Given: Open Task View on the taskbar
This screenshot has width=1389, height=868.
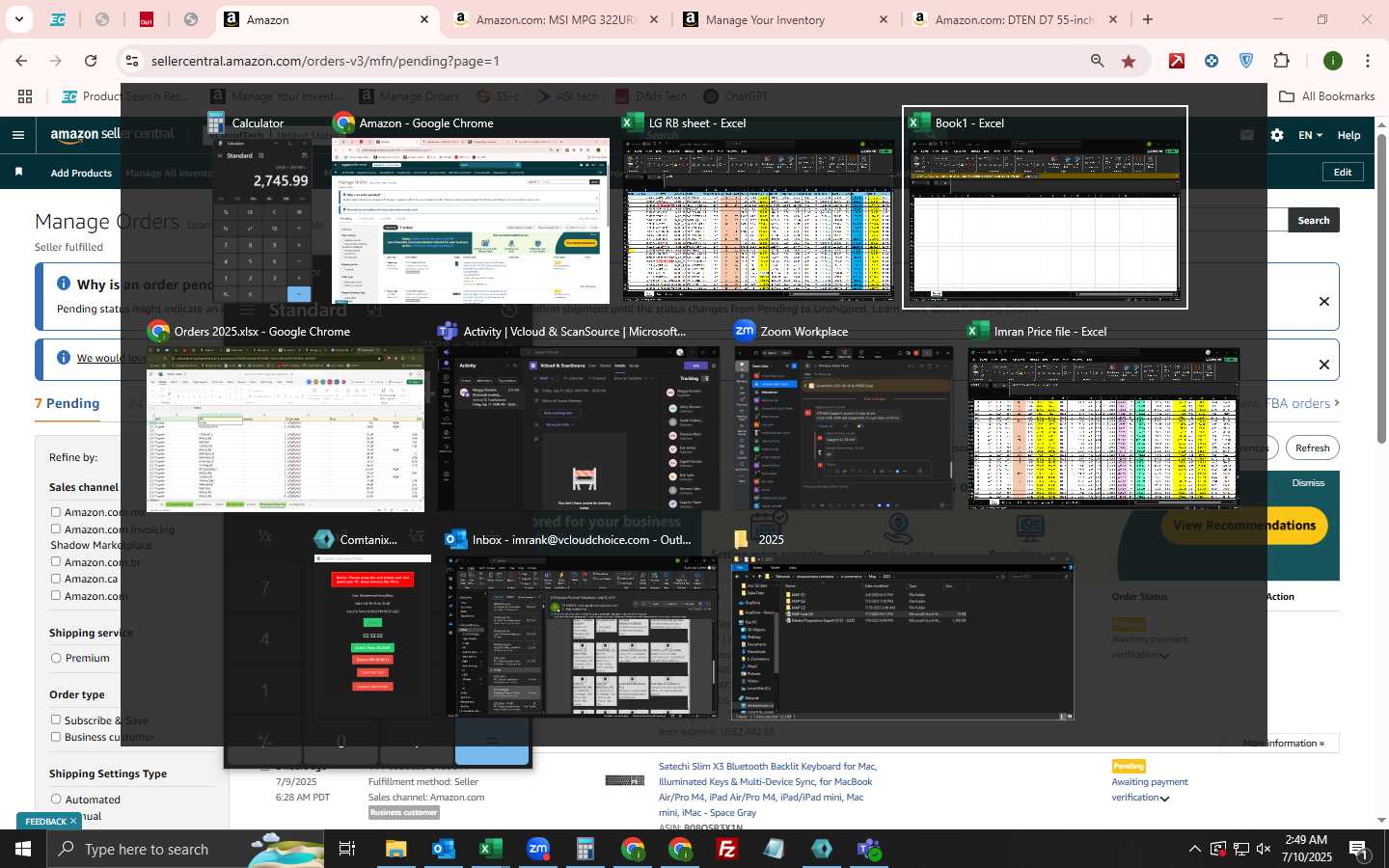Looking at the screenshot, I should 347,849.
